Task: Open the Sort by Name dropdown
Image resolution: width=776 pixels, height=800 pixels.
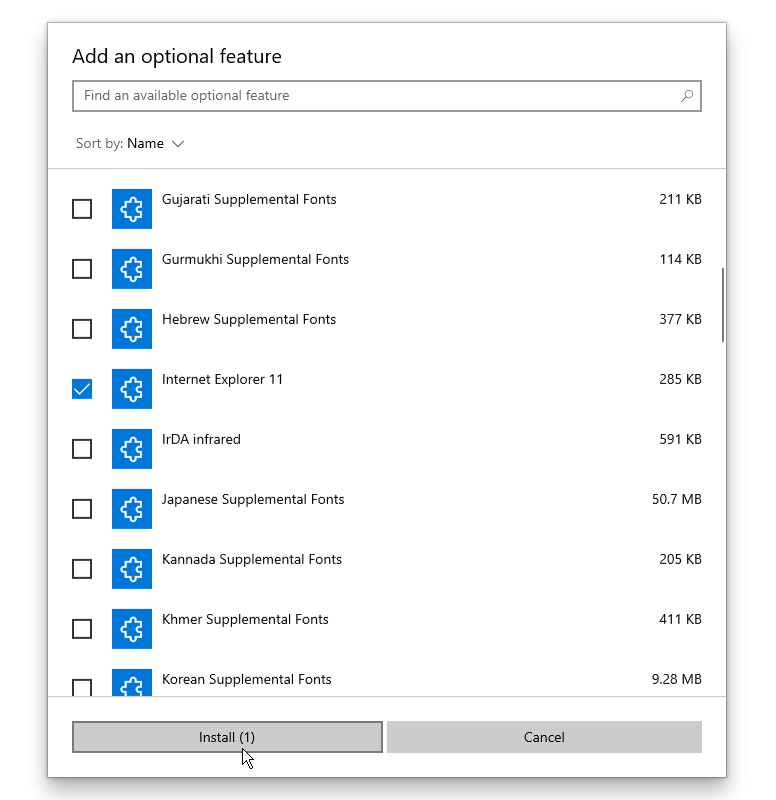Action: point(130,143)
